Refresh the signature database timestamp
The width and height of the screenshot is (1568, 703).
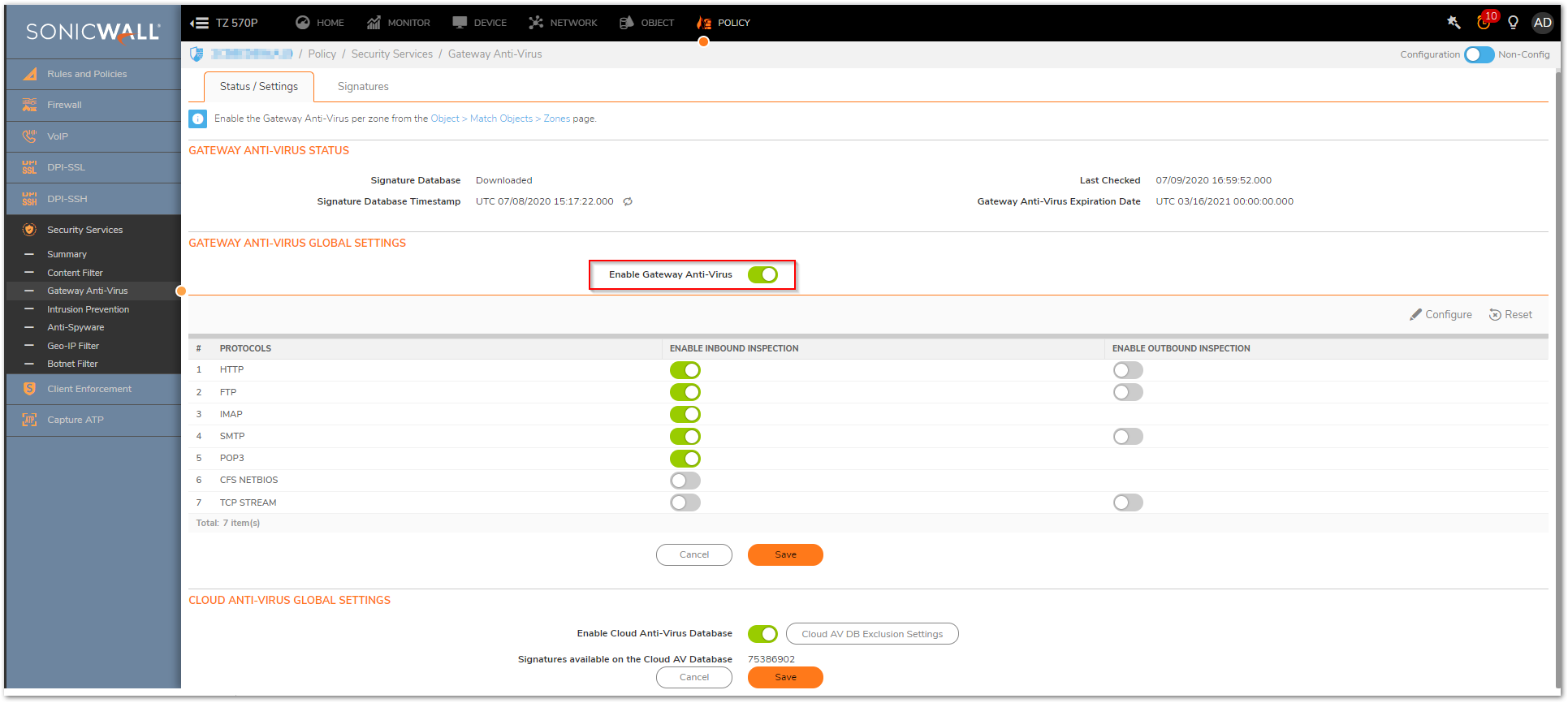(628, 201)
